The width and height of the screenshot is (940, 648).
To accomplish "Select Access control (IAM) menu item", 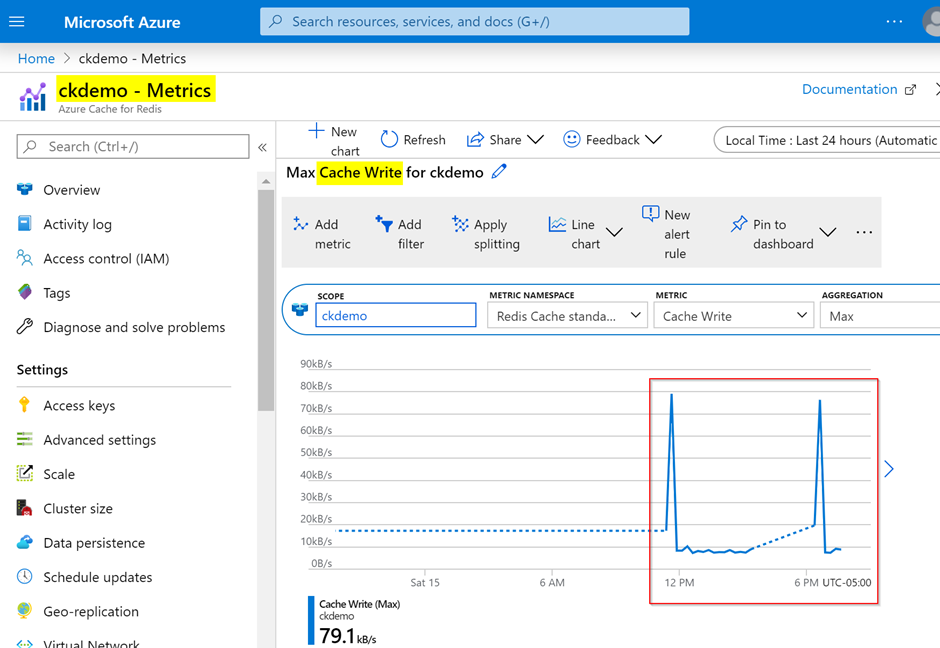I will (106, 258).
